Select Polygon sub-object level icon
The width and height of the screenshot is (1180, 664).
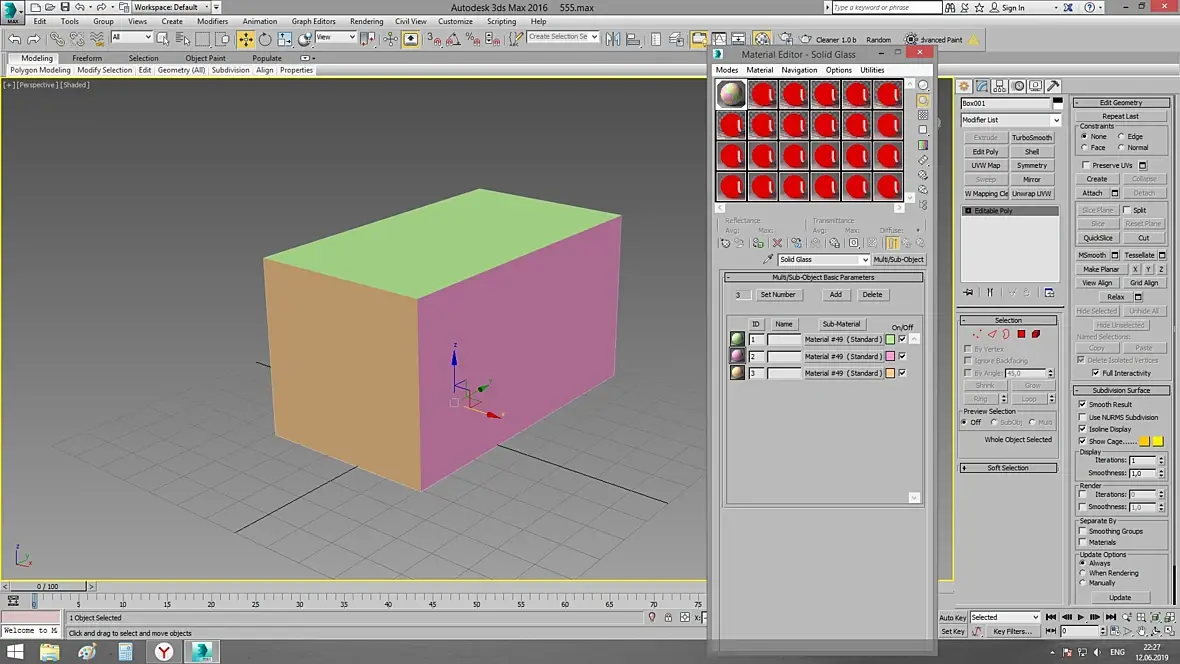click(x=1021, y=334)
